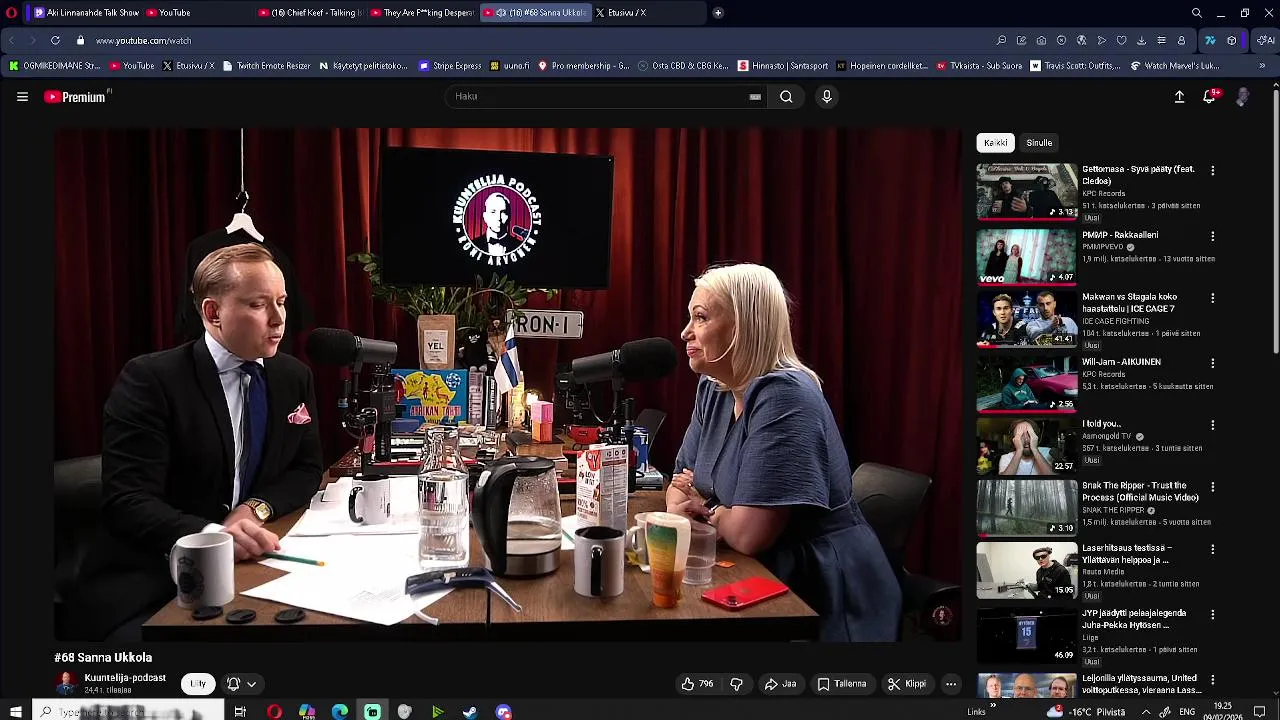Open the Windows Start menu
1280x720 pixels.
tap(16, 712)
